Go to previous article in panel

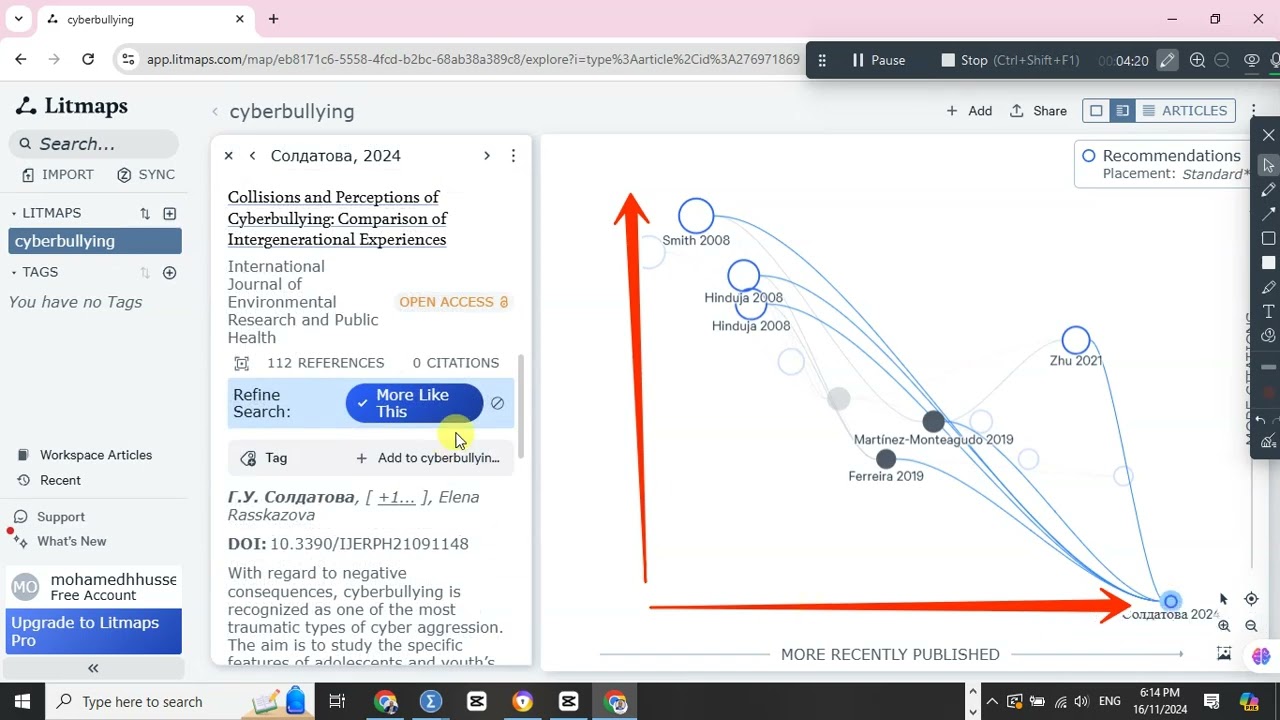pos(252,156)
